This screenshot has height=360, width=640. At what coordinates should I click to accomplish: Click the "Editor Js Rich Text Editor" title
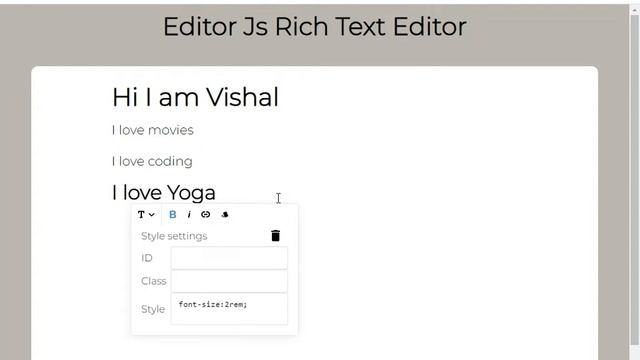315,27
